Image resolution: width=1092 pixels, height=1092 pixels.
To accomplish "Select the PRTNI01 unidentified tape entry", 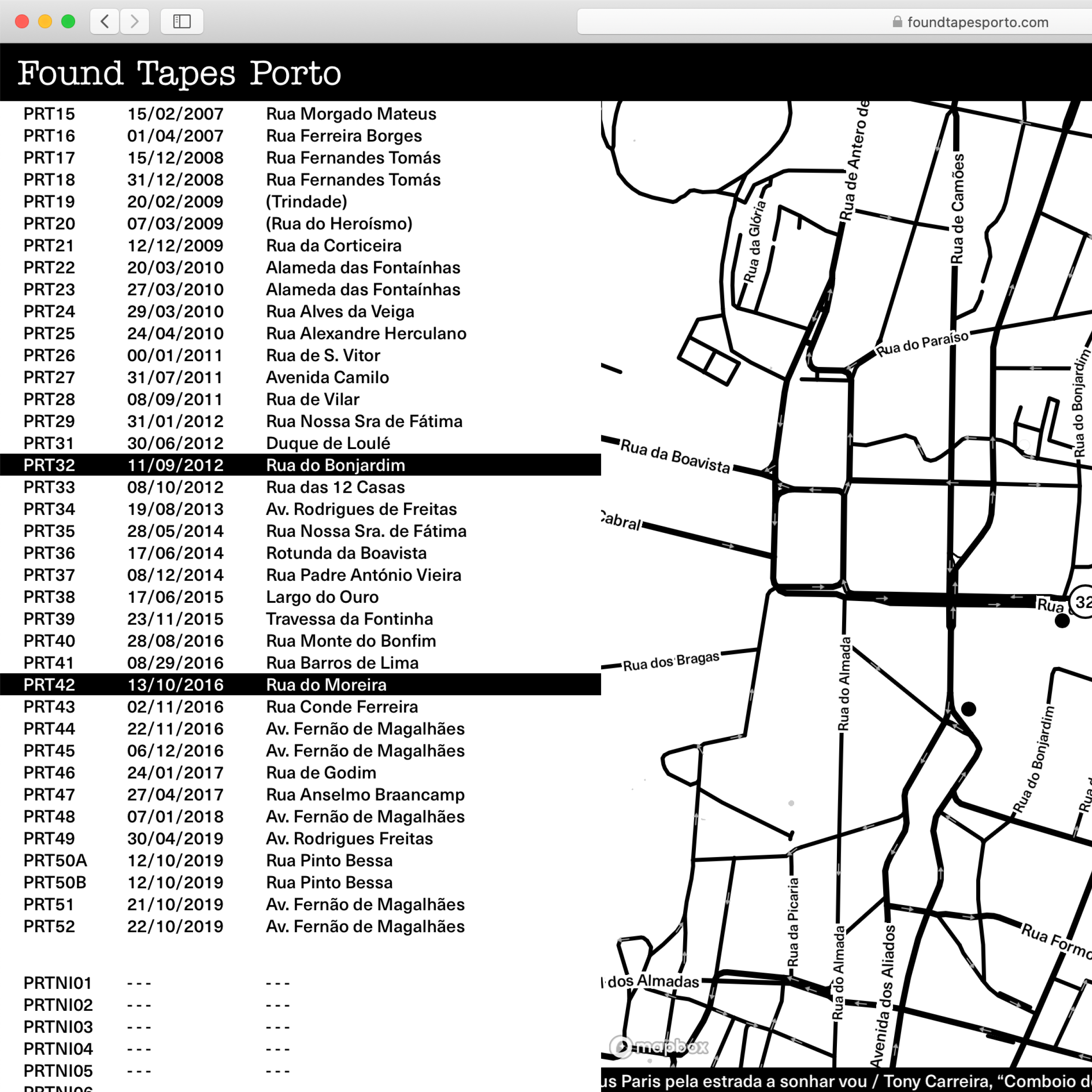I will tap(58, 984).
